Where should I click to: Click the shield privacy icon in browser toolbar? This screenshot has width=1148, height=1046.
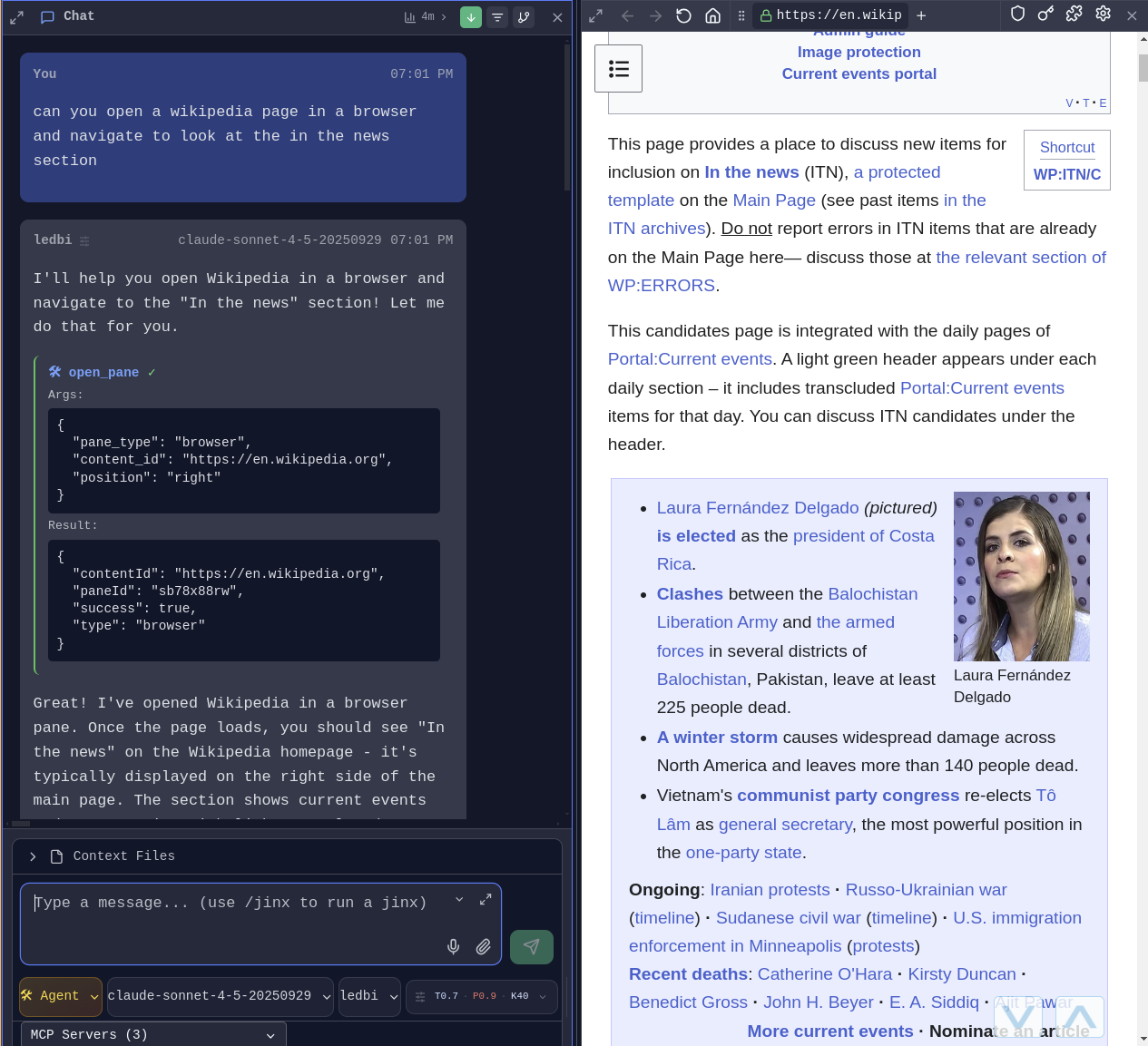(1017, 14)
